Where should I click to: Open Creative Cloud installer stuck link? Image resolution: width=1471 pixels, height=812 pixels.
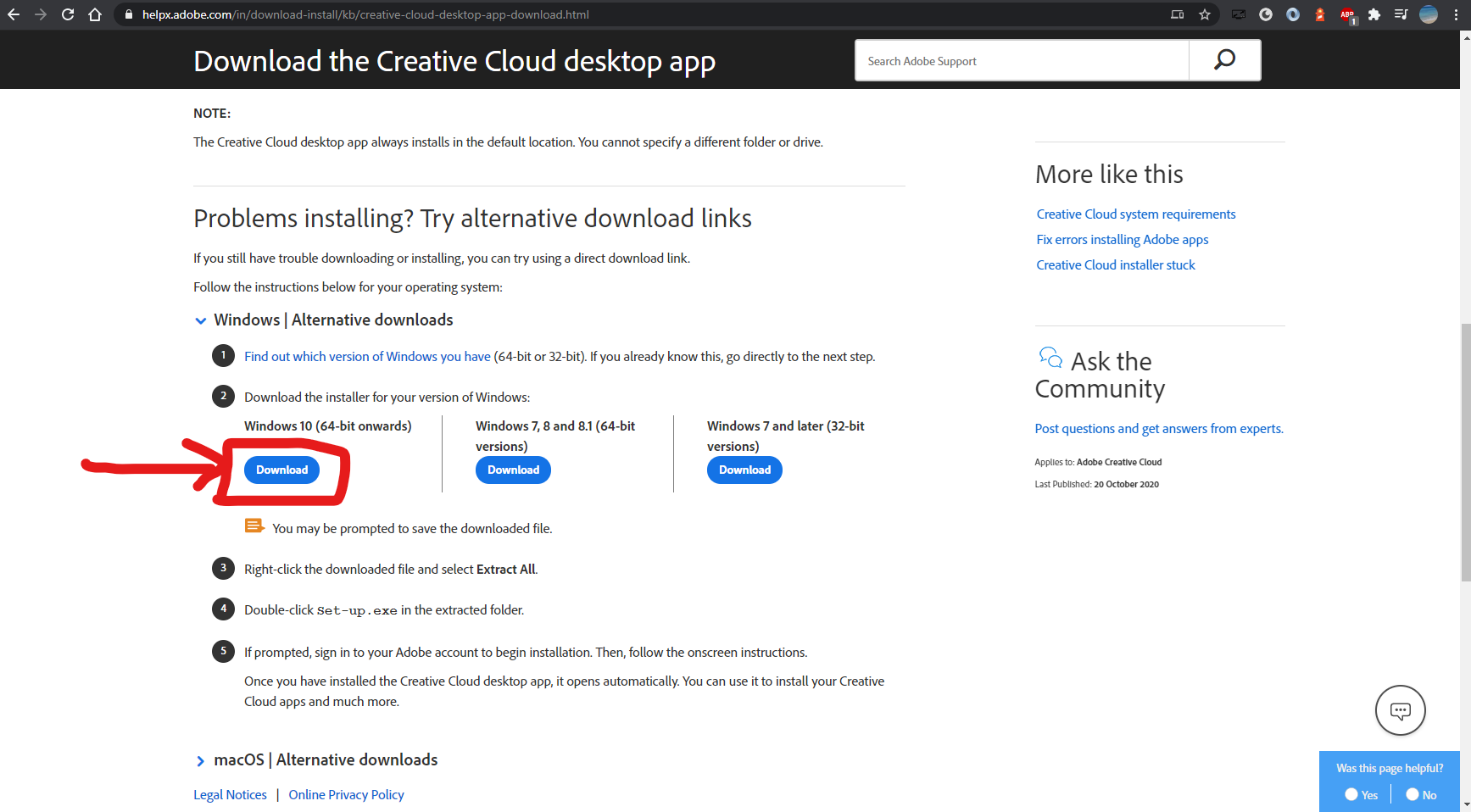click(x=1115, y=265)
